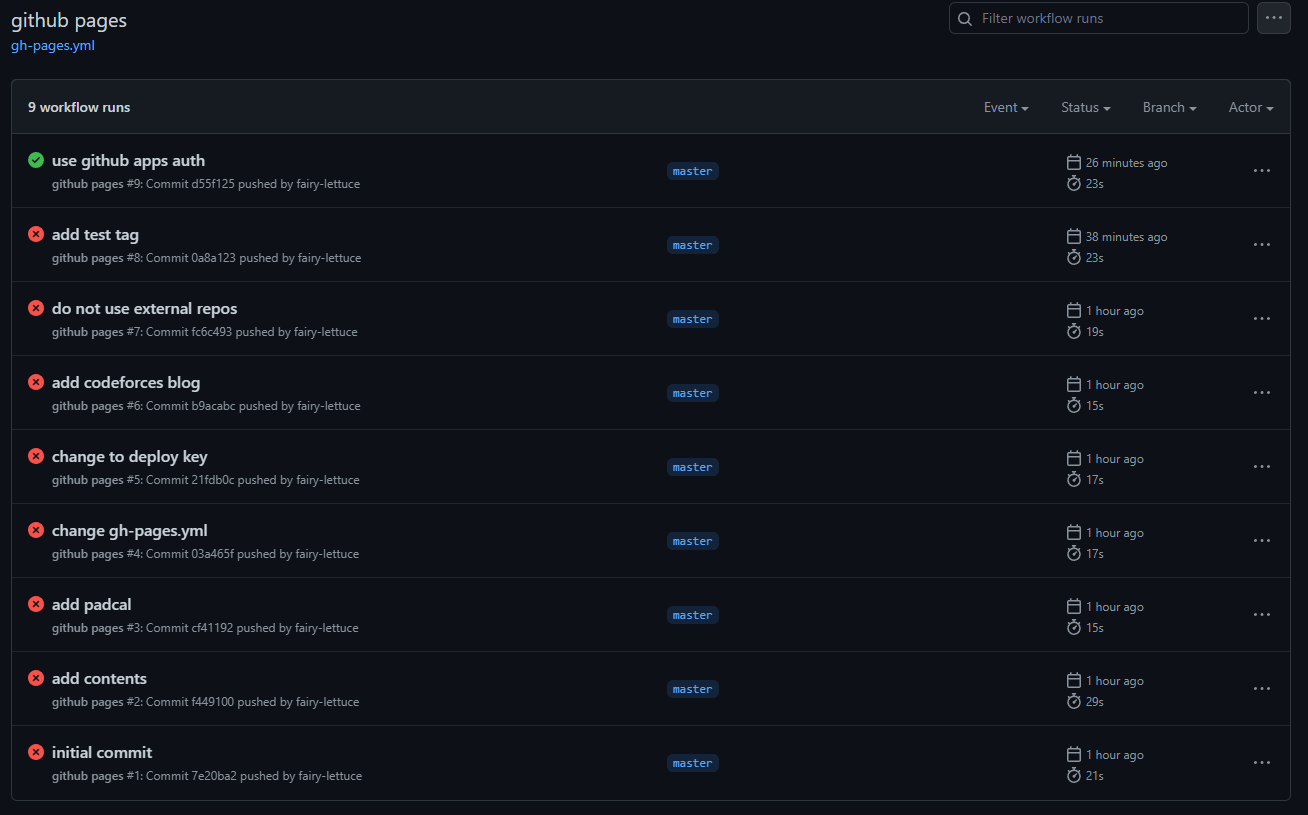Open the workflow options menu beside the filter box
1308x815 pixels.
tap(1274, 18)
